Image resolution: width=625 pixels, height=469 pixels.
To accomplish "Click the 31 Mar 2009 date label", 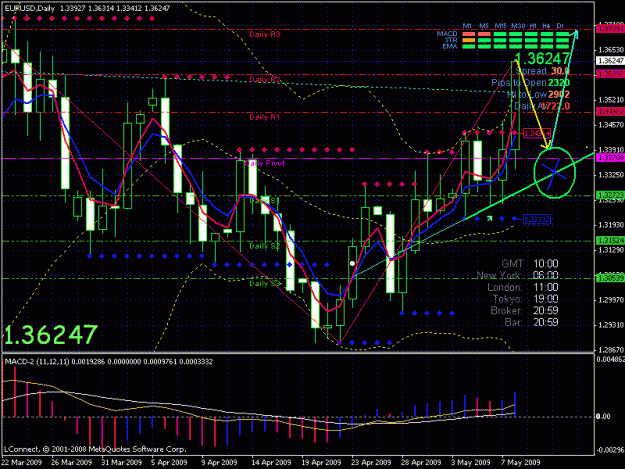I will (121, 462).
